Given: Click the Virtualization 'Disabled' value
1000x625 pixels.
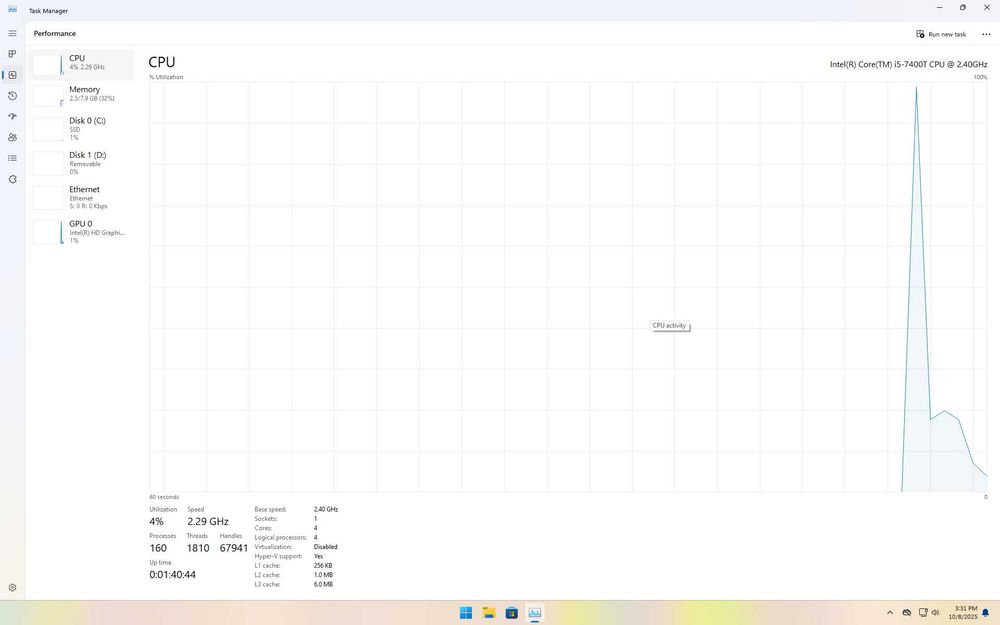Looking at the screenshot, I should tap(325, 547).
